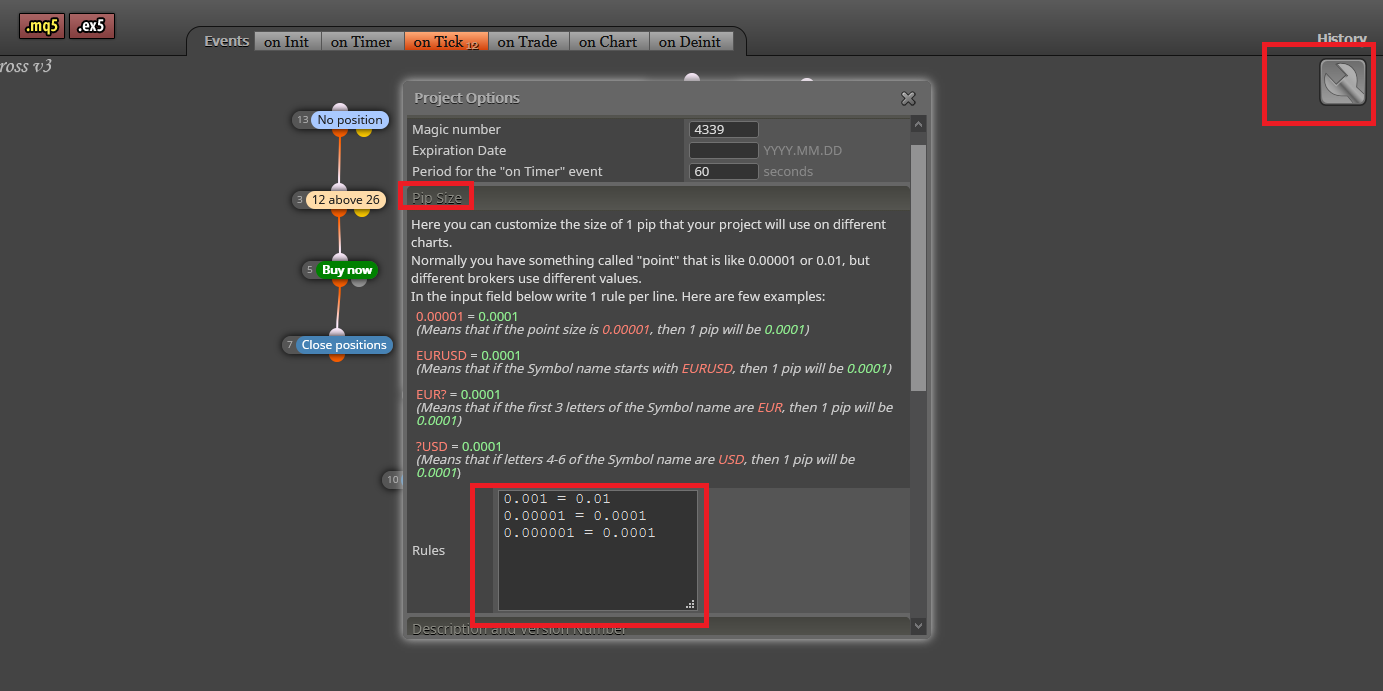The width and height of the screenshot is (1383, 691).
Task: Switch to the on Timer event tab
Action: (x=361, y=42)
